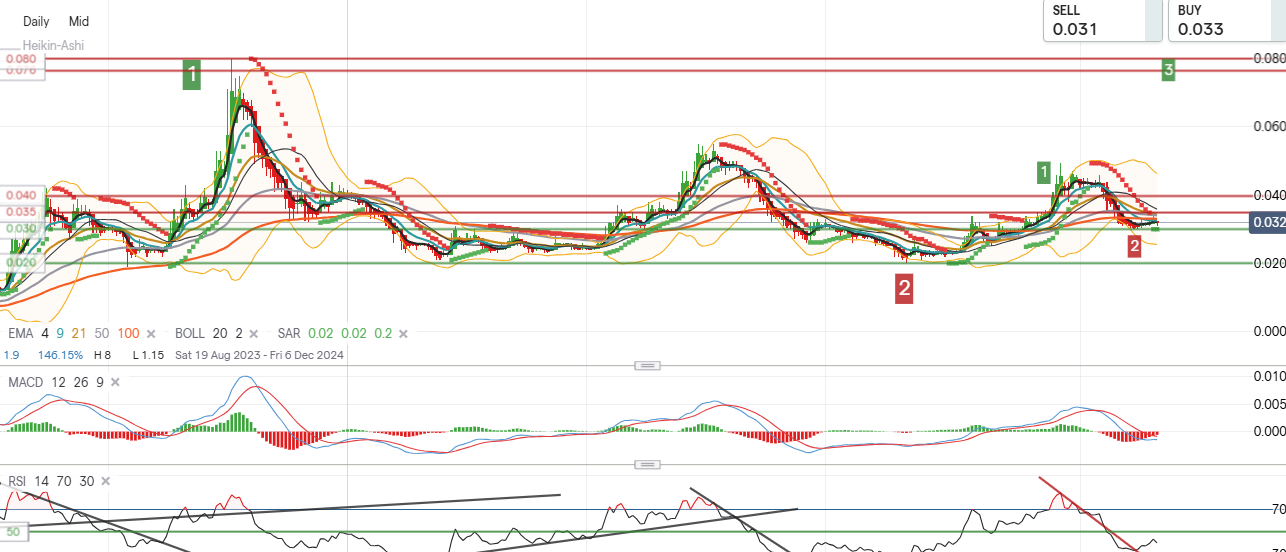Click the green 3 marker on the chart

[1167, 70]
